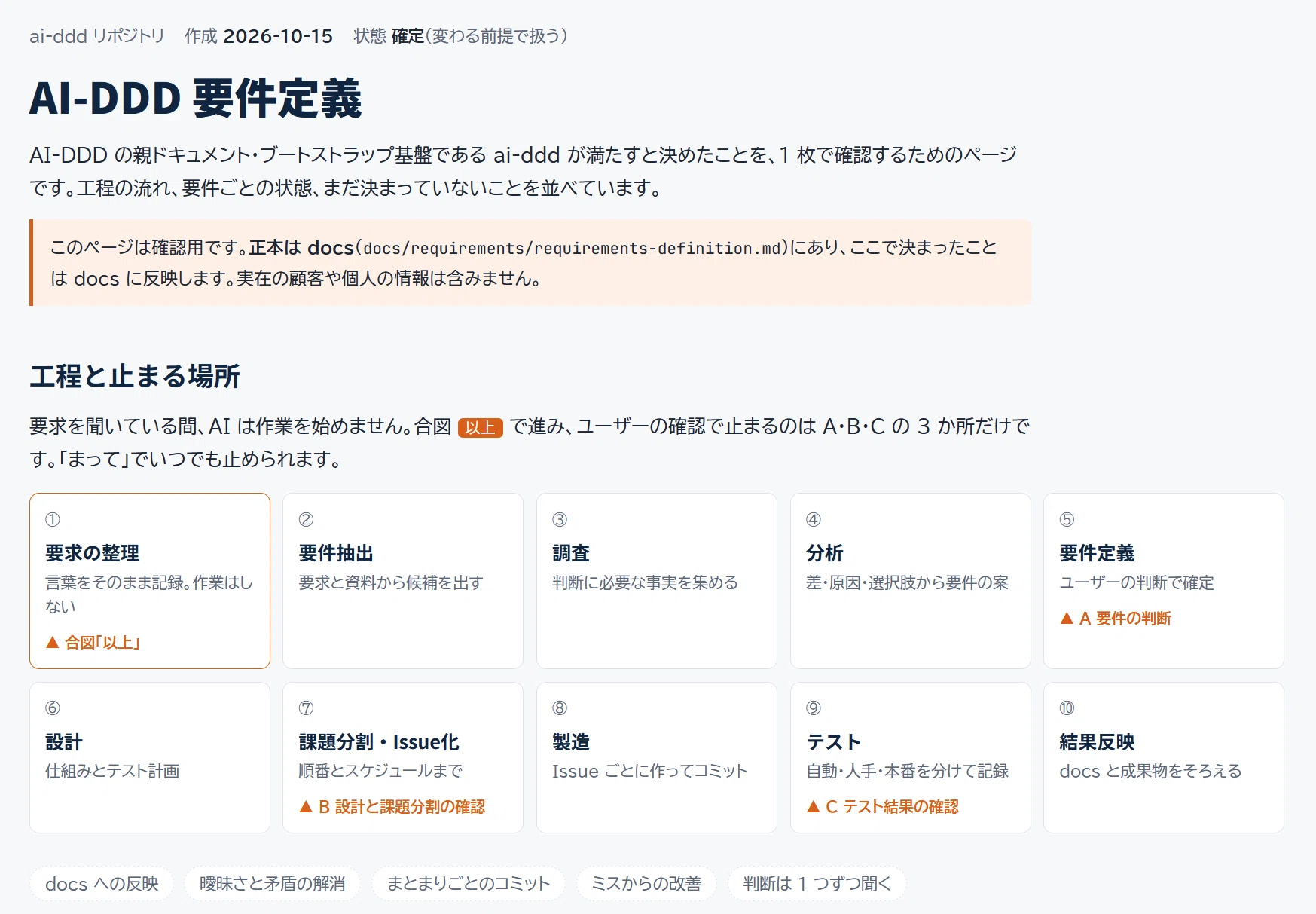Click the docs への反映 chip
The height and width of the screenshot is (914, 1316).
coord(102,884)
